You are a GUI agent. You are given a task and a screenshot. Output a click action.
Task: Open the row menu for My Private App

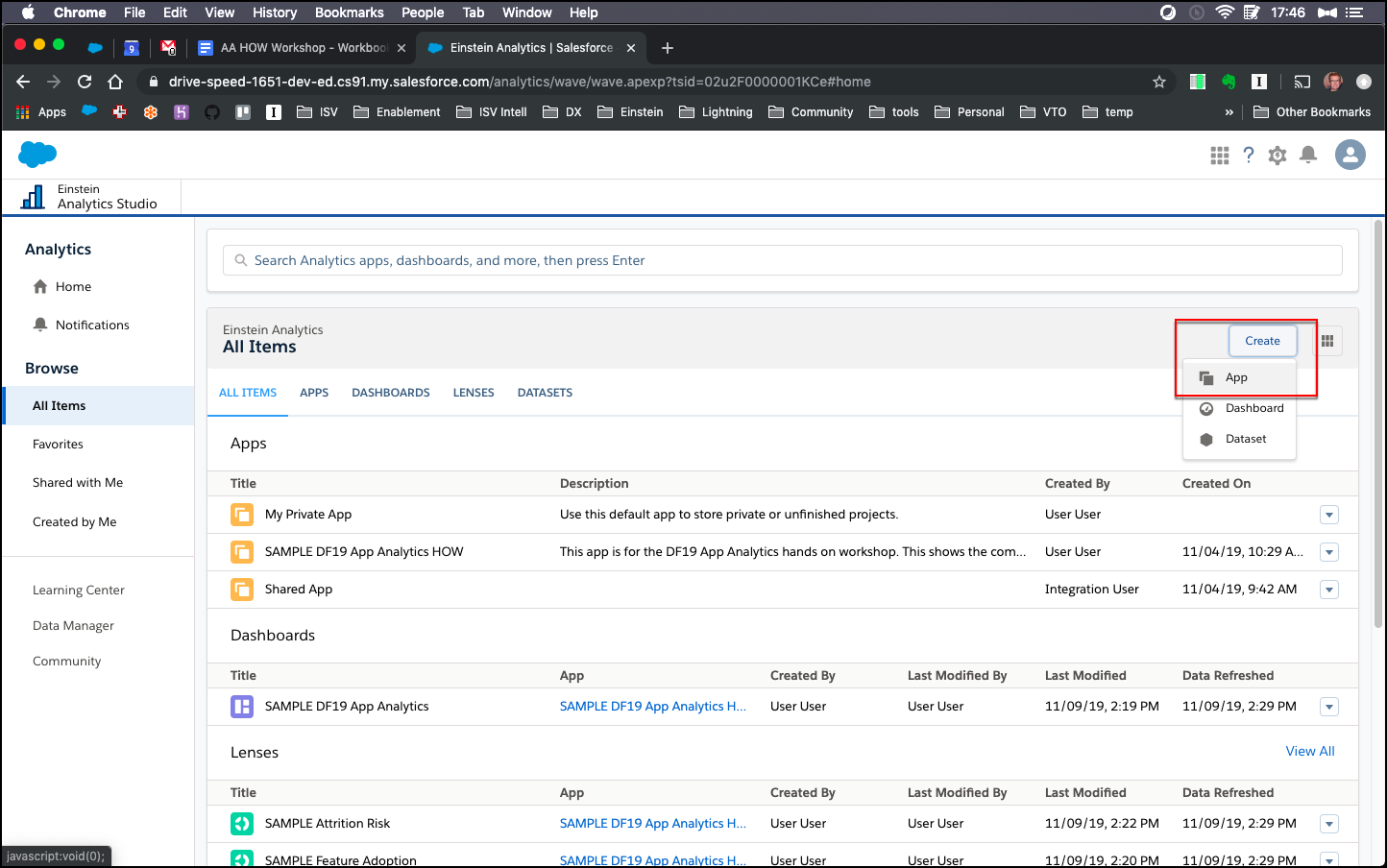1329,515
